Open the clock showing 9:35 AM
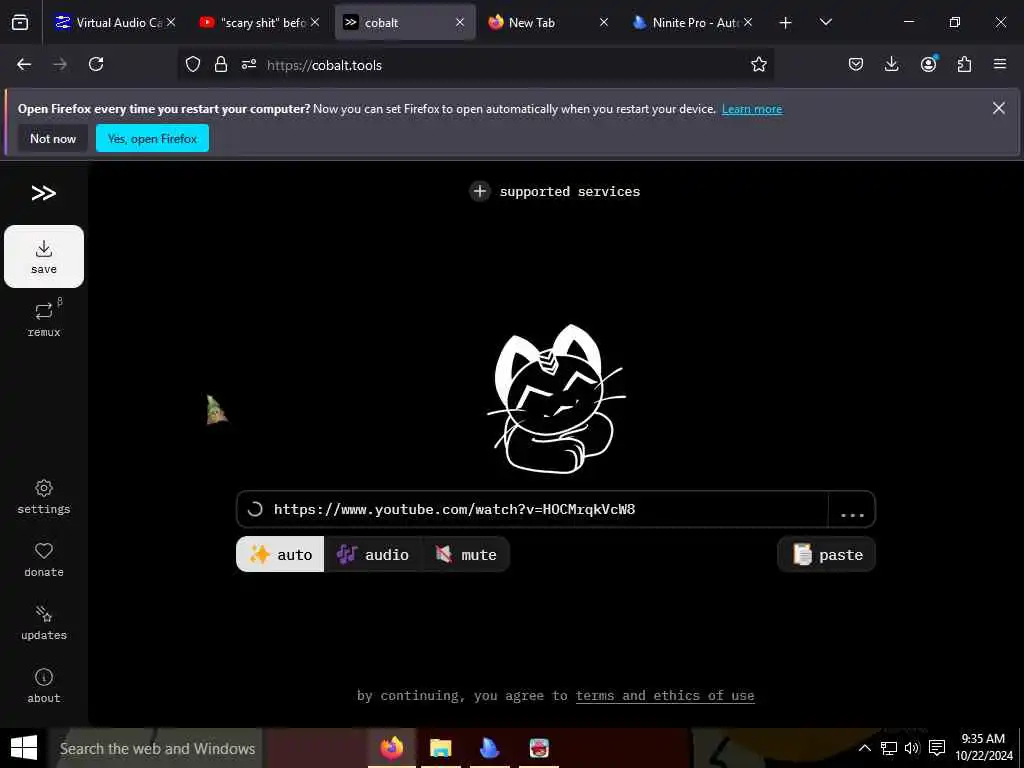This screenshot has width=1024, height=768. (x=984, y=747)
